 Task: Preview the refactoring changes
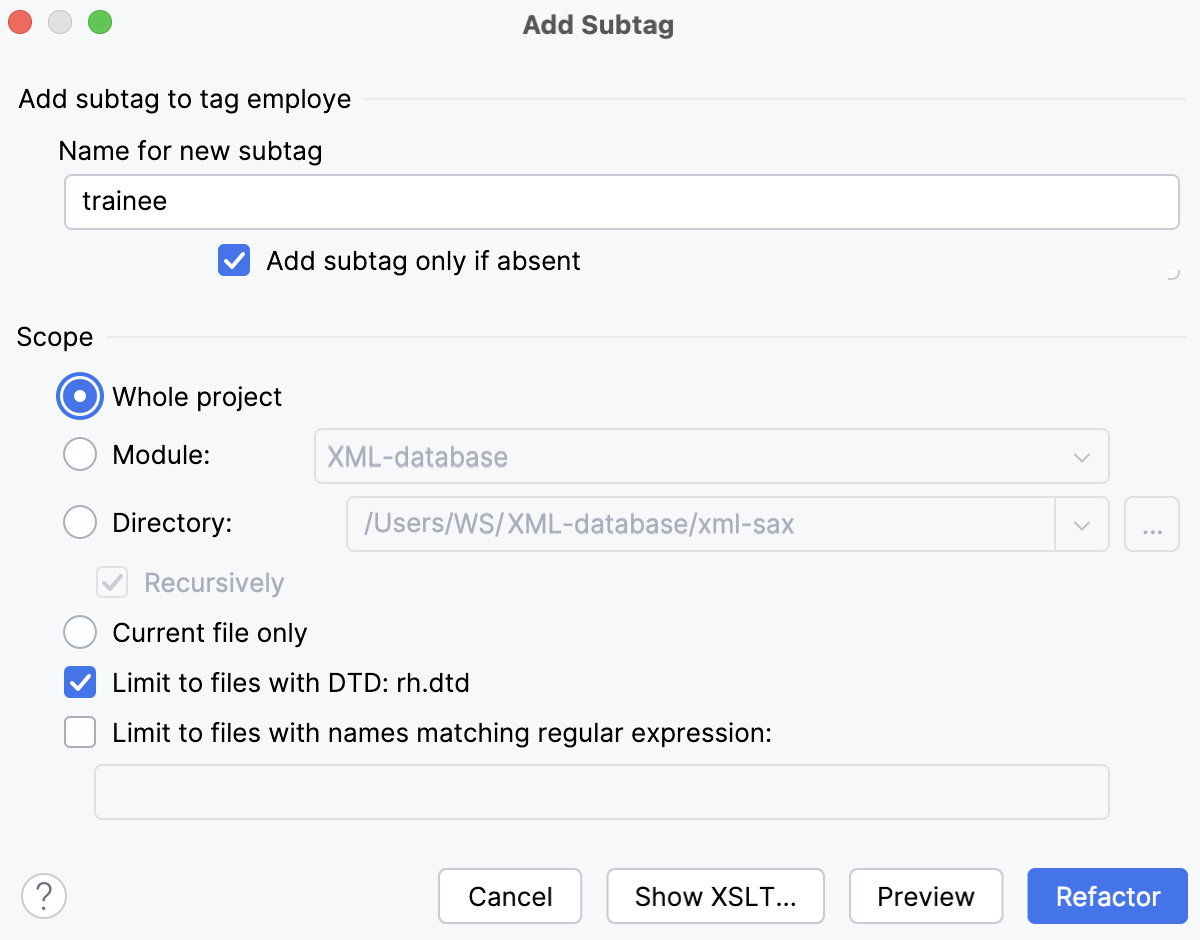(x=926, y=896)
